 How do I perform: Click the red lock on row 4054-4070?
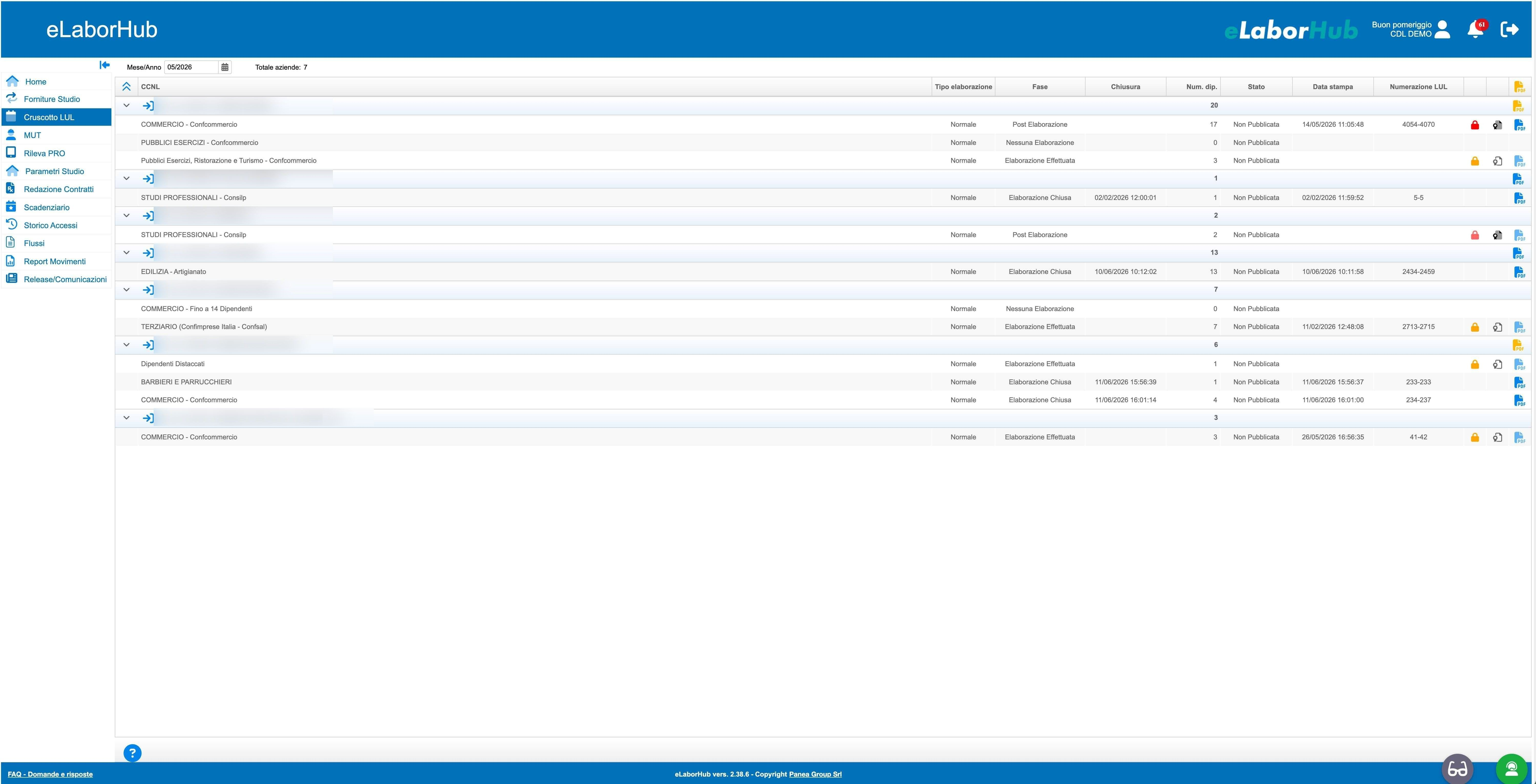[1475, 125]
